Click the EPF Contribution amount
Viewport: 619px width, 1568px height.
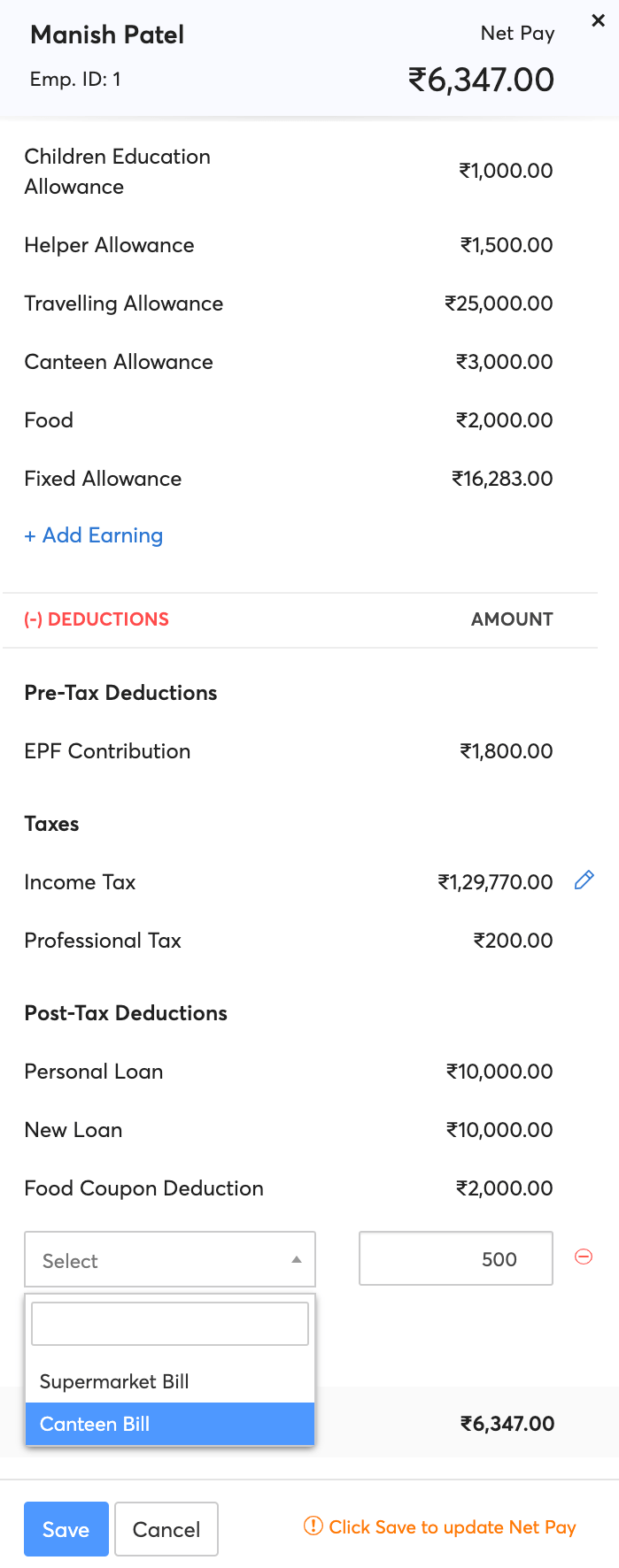507,750
